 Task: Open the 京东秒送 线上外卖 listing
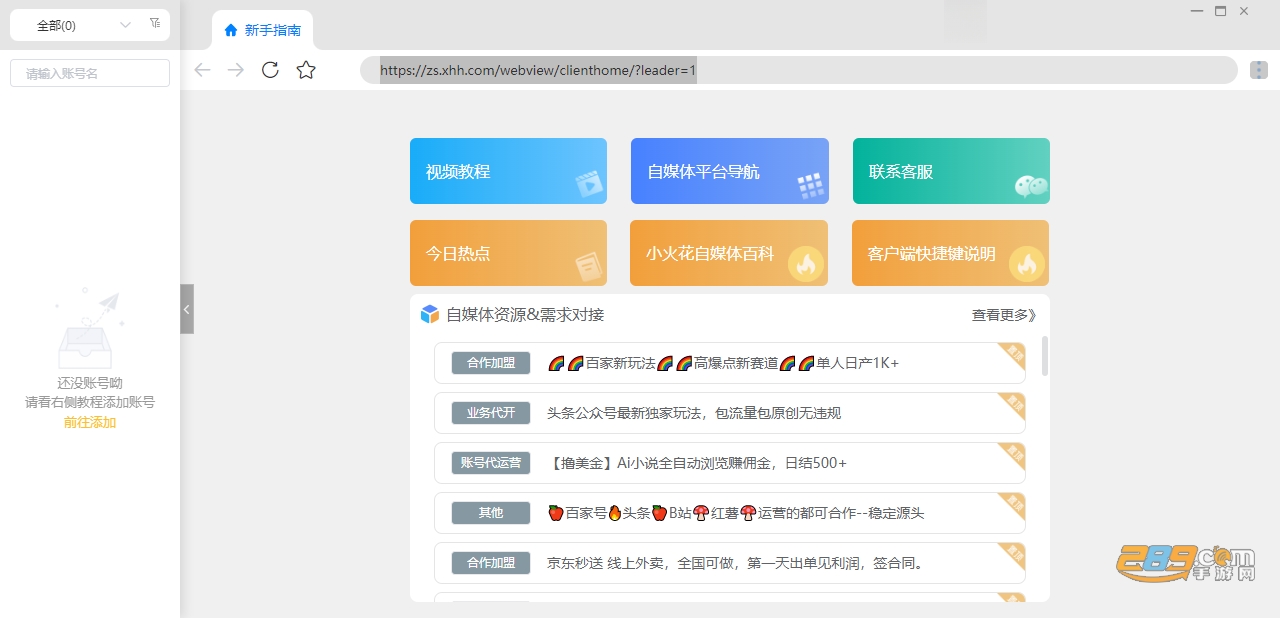tap(730, 563)
